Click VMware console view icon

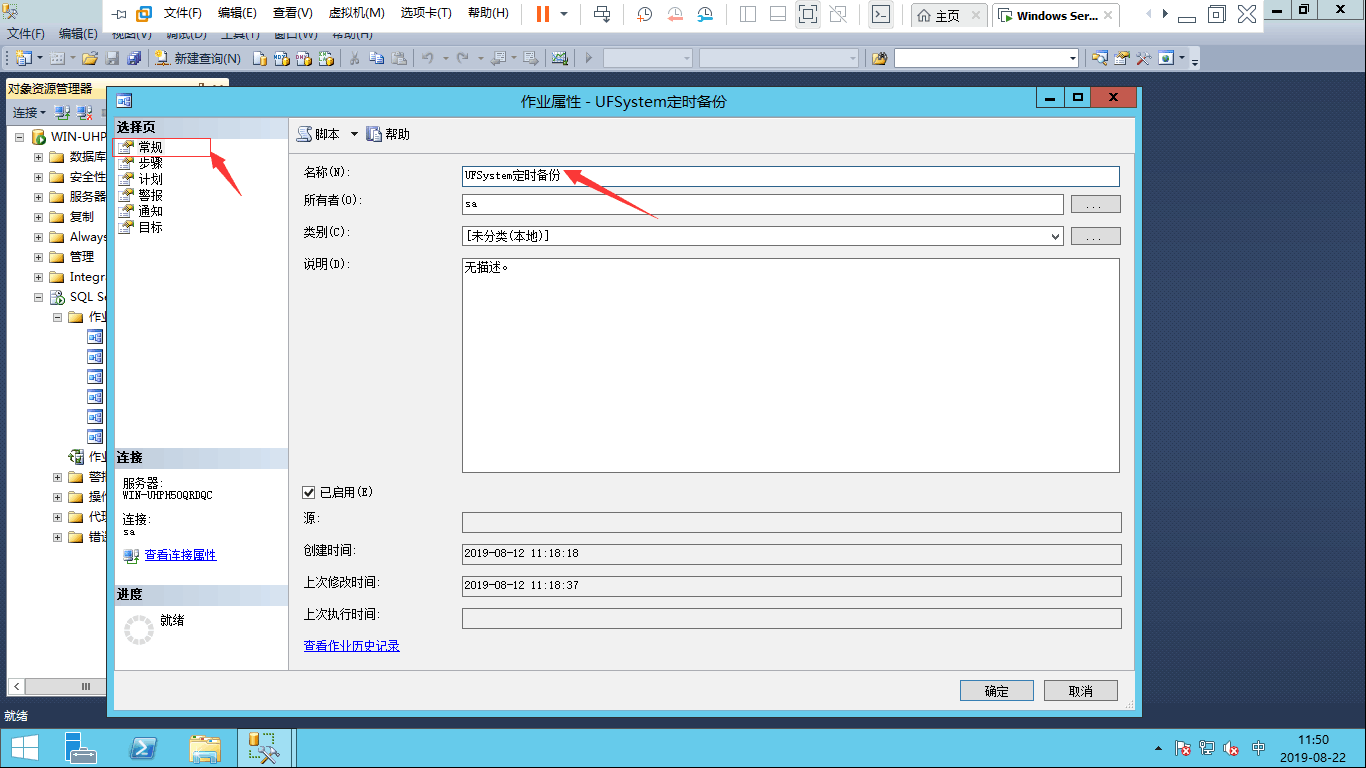pyautogui.click(x=881, y=14)
